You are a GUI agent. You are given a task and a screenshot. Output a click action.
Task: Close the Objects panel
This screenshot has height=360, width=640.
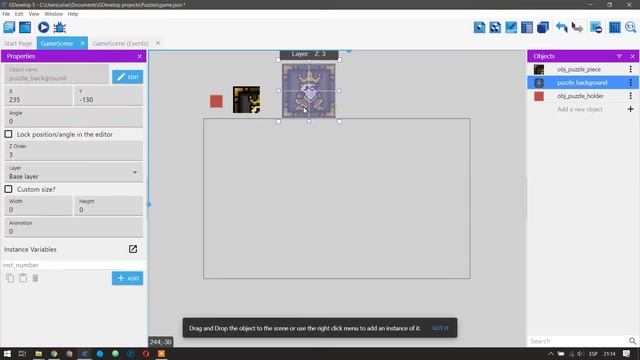click(x=633, y=56)
